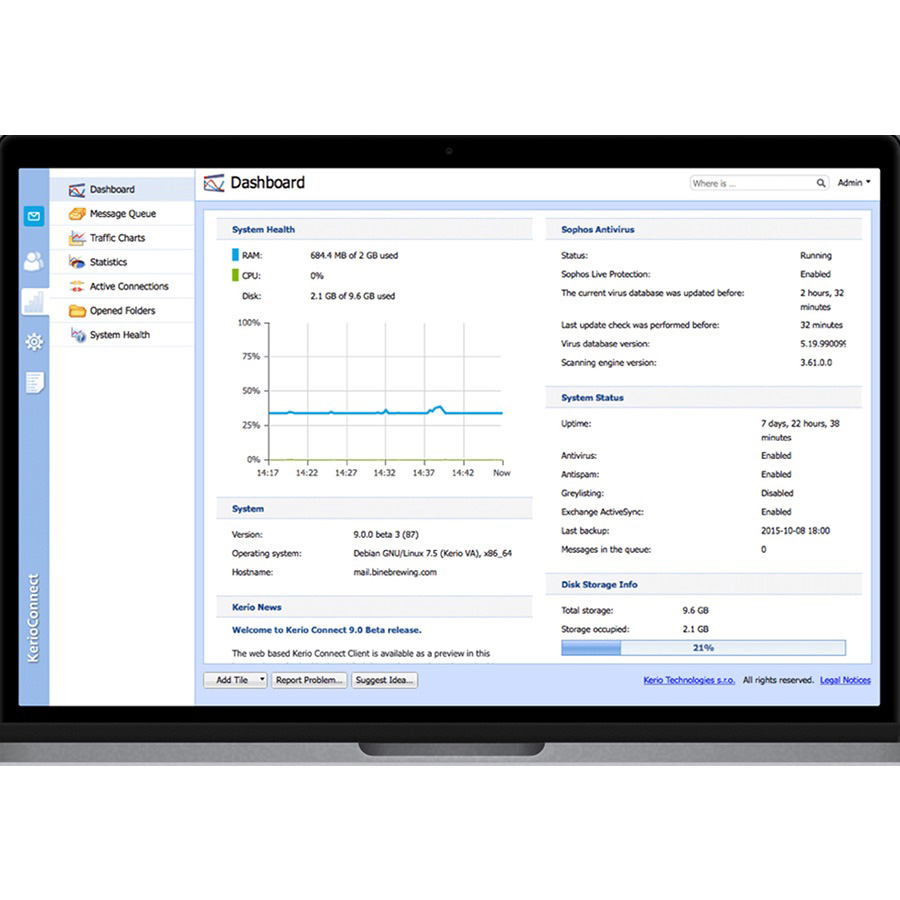Open the Users section icon in left rail
This screenshot has height=900, width=900.
click(x=34, y=261)
